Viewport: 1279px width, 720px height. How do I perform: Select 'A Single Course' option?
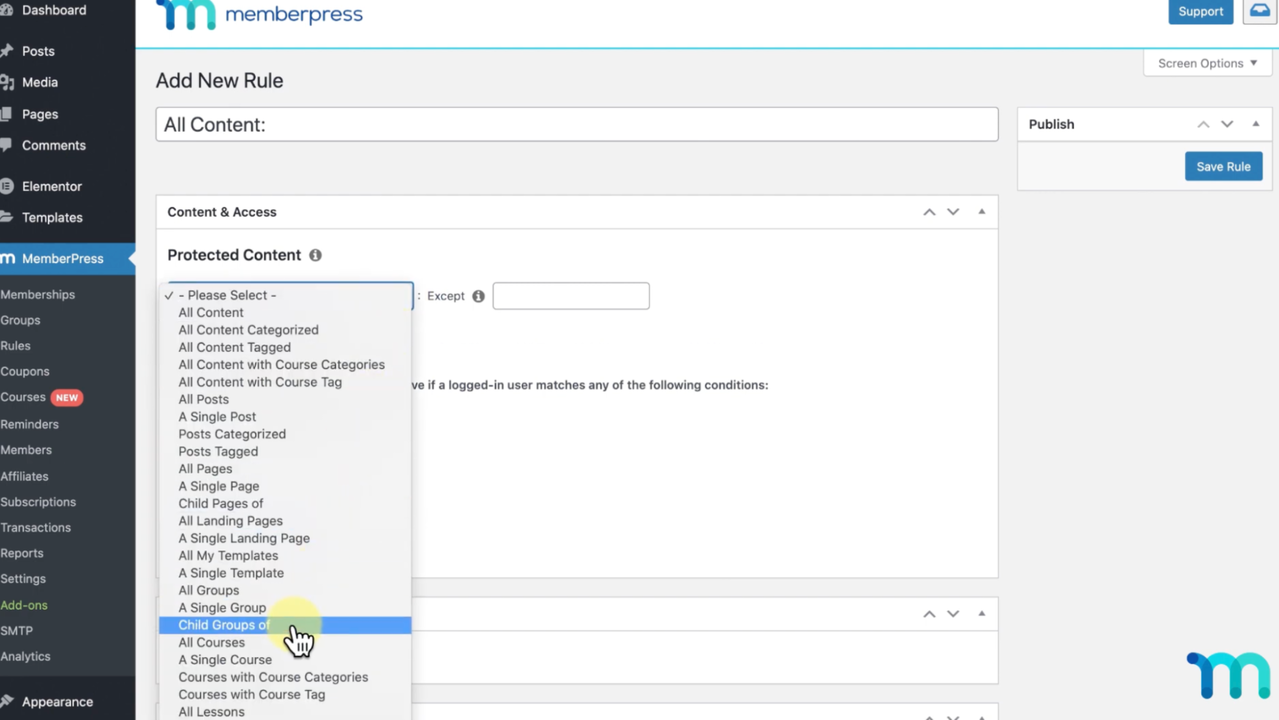coord(285,660)
